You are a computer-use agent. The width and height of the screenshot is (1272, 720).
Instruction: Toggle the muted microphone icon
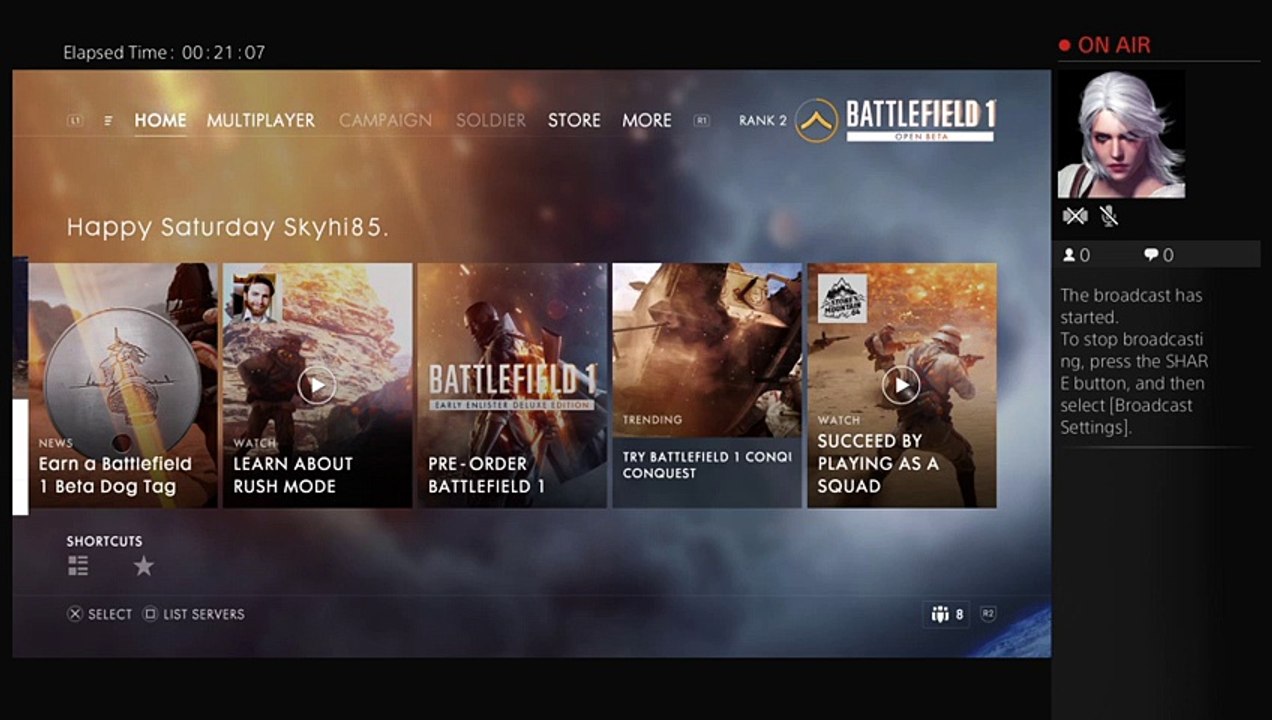(1108, 215)
